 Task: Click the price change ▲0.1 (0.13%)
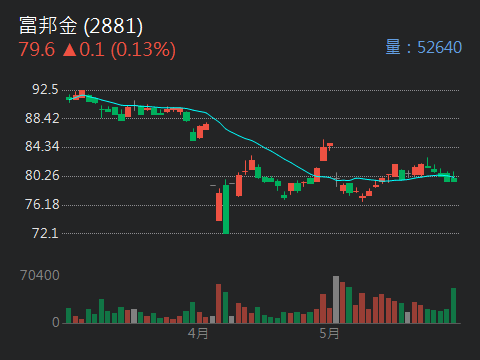[119, 50]
